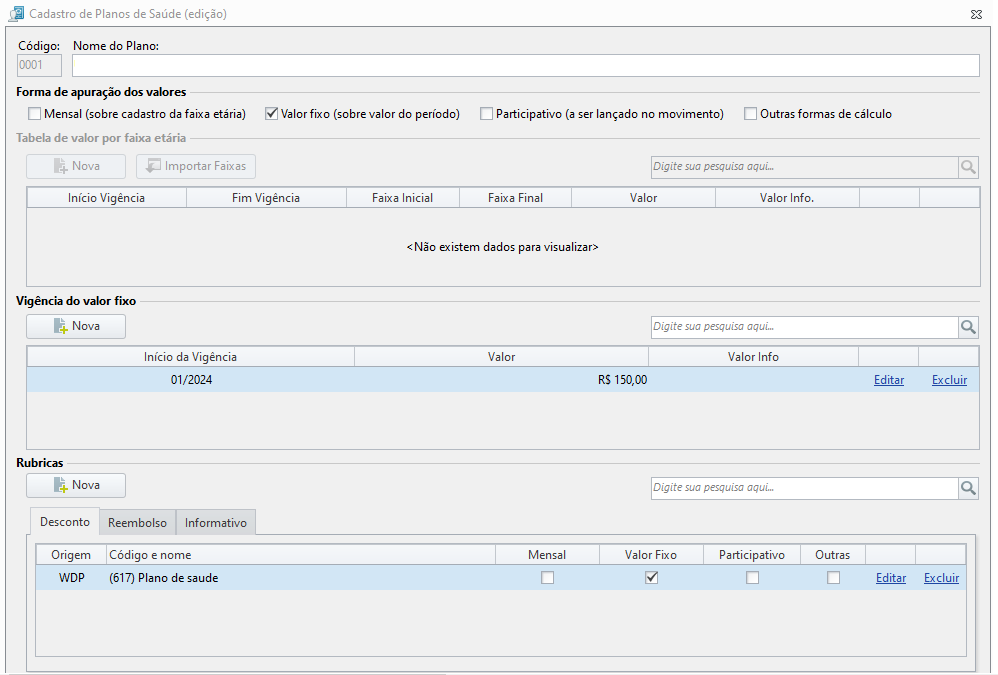Screen dimensions: 998x675
Task: Switch to the Reembolso tab
Action: pyautogui.click(x=137, y=522)
